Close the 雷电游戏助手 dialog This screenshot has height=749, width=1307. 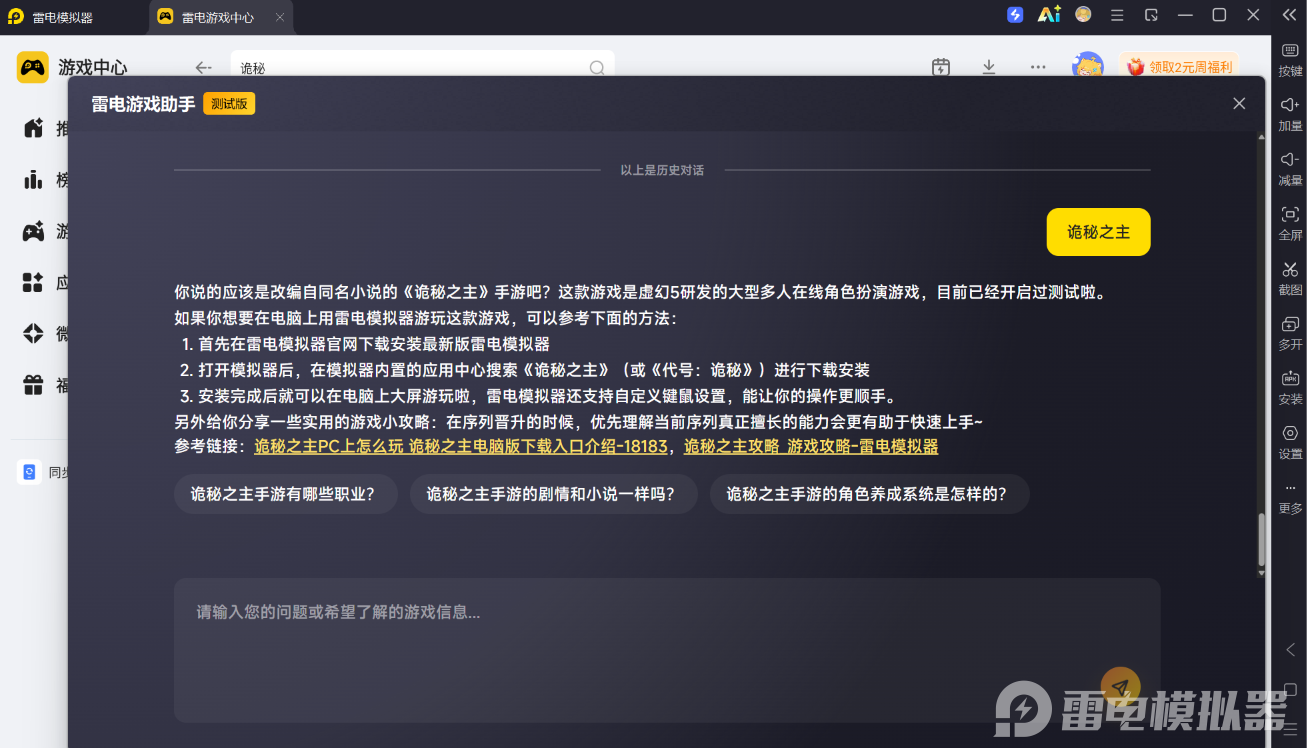1239,103
